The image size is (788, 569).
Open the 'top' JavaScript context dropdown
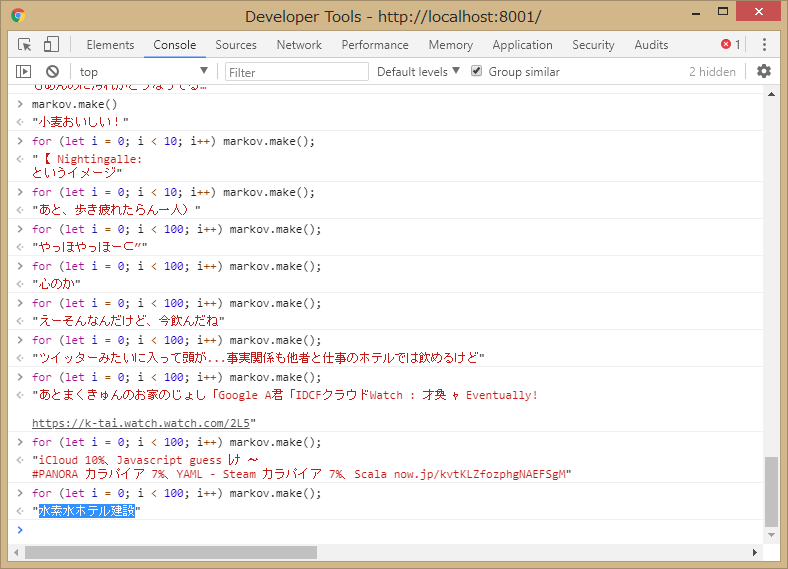coord(143,72)
